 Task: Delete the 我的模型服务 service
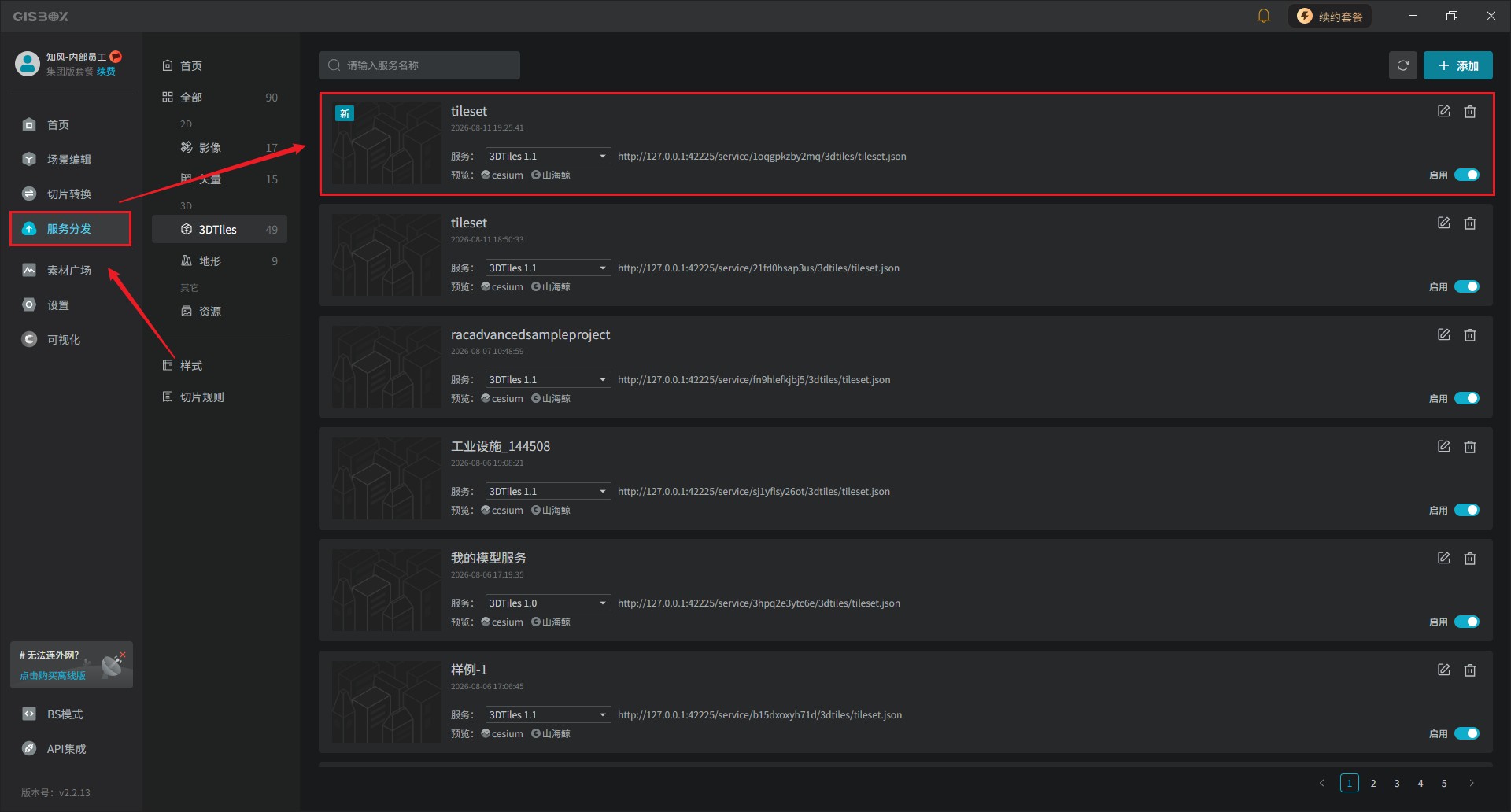1470,558
